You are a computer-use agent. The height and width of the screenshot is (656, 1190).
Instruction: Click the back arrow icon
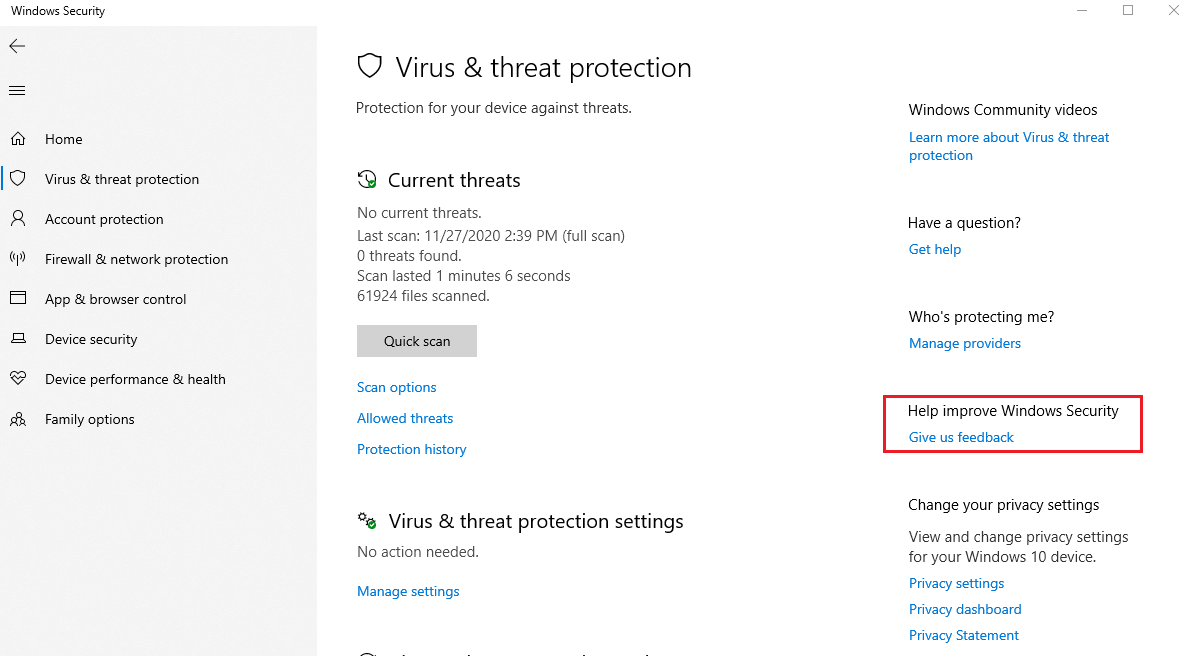pos(17,46)
